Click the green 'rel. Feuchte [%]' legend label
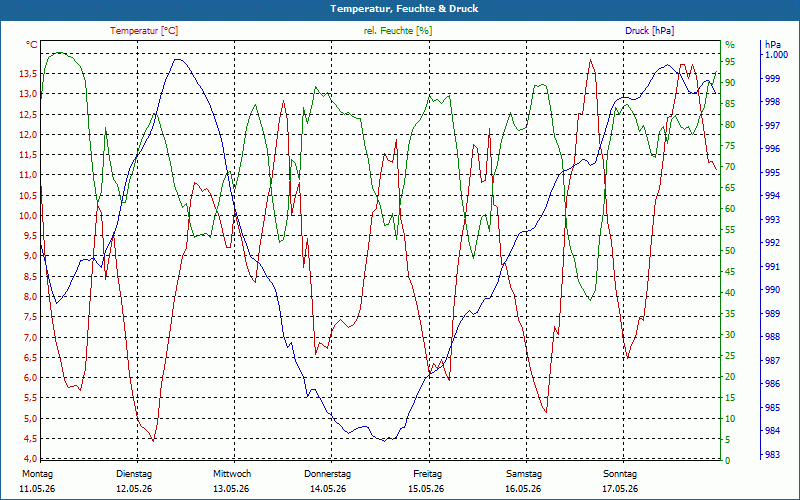Viewport: 800px width, 500px height. coord(398,31)
